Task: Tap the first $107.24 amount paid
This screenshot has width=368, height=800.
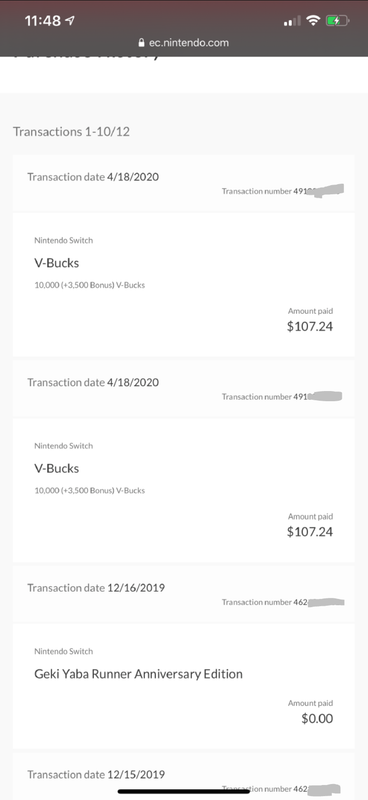Action: pyautogui.click(x=310, y=327)
